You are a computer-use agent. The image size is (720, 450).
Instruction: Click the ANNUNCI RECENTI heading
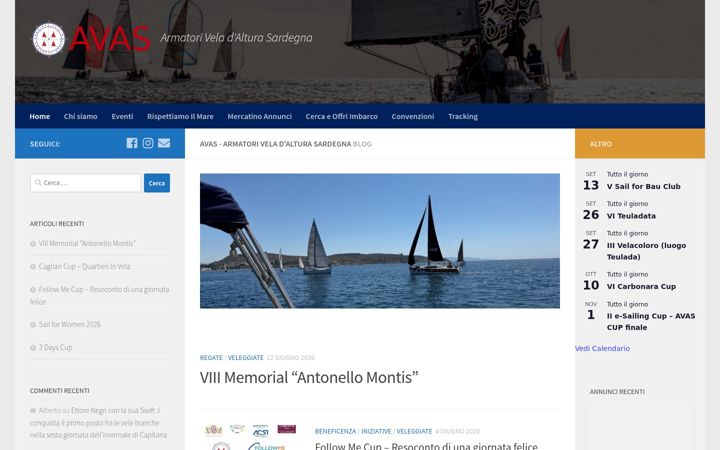click(617, 392)
